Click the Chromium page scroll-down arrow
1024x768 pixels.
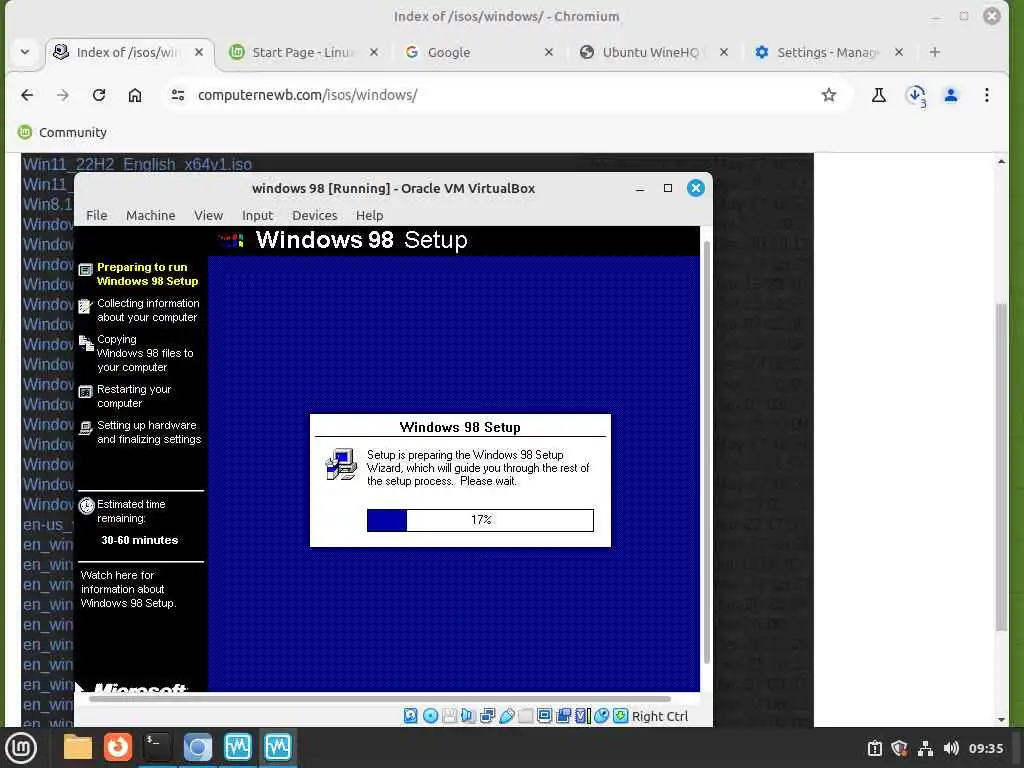[1002, 719]
